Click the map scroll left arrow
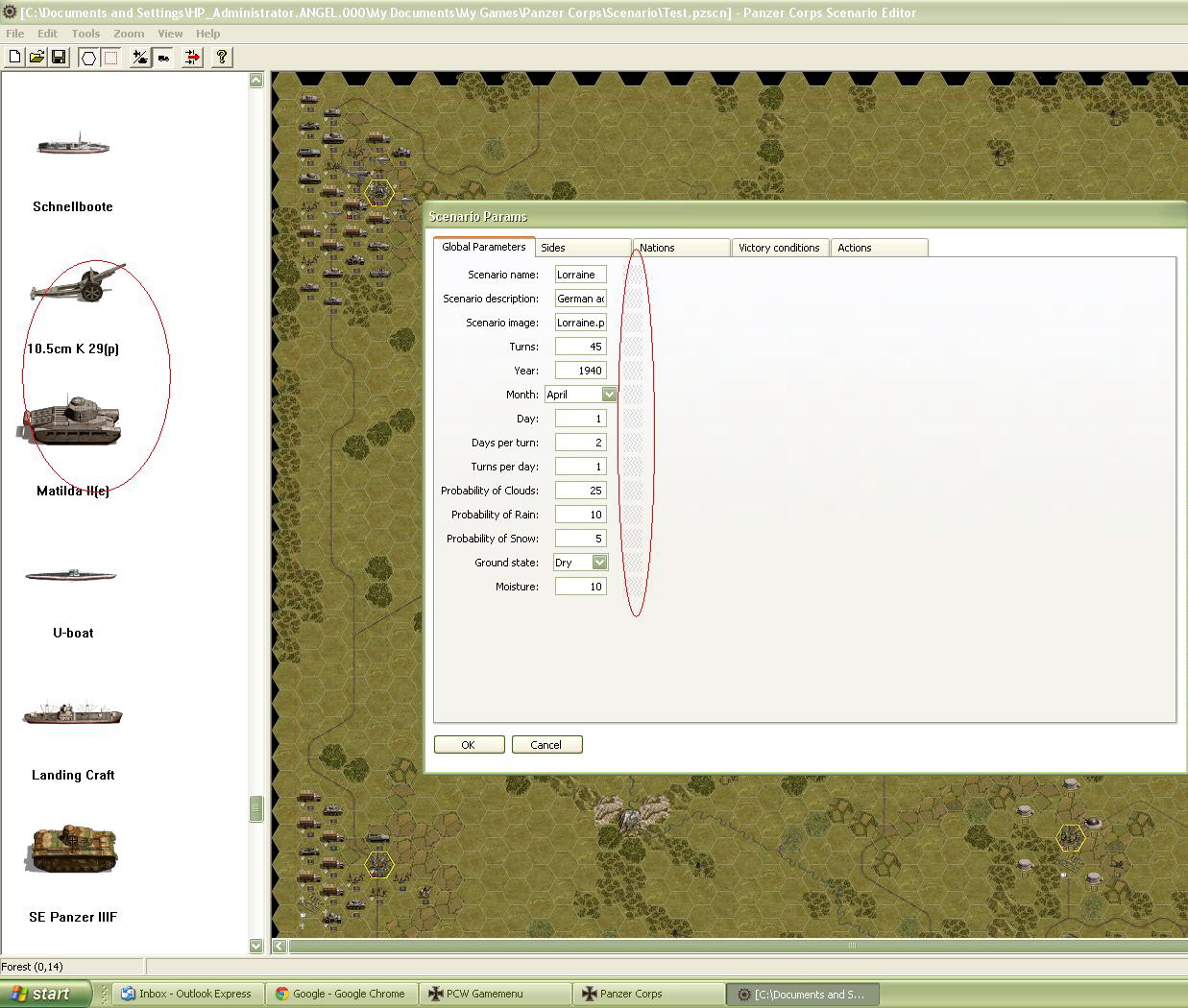 click(x=279, y=946)
